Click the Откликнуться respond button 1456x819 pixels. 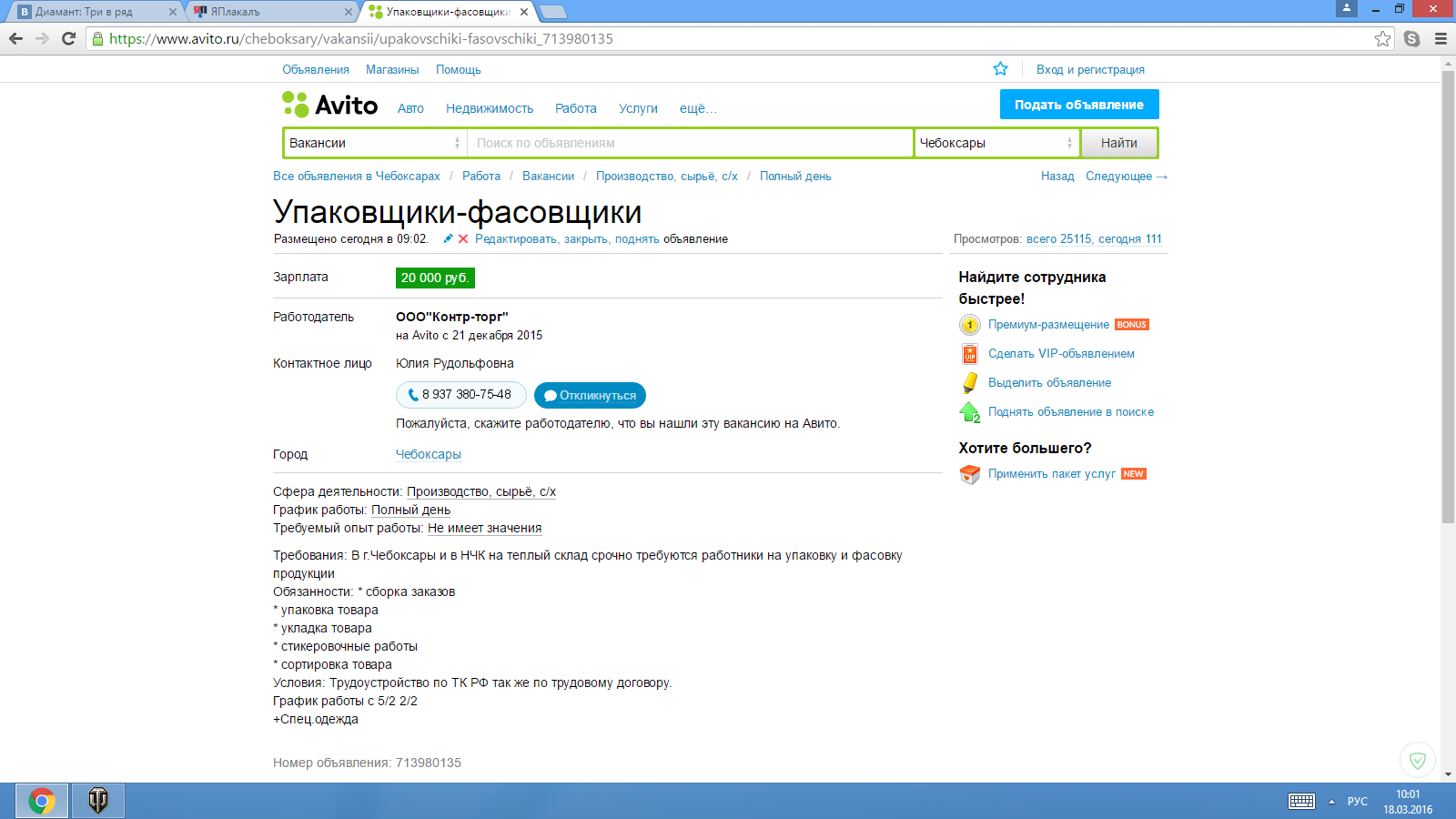pos(590,395)
